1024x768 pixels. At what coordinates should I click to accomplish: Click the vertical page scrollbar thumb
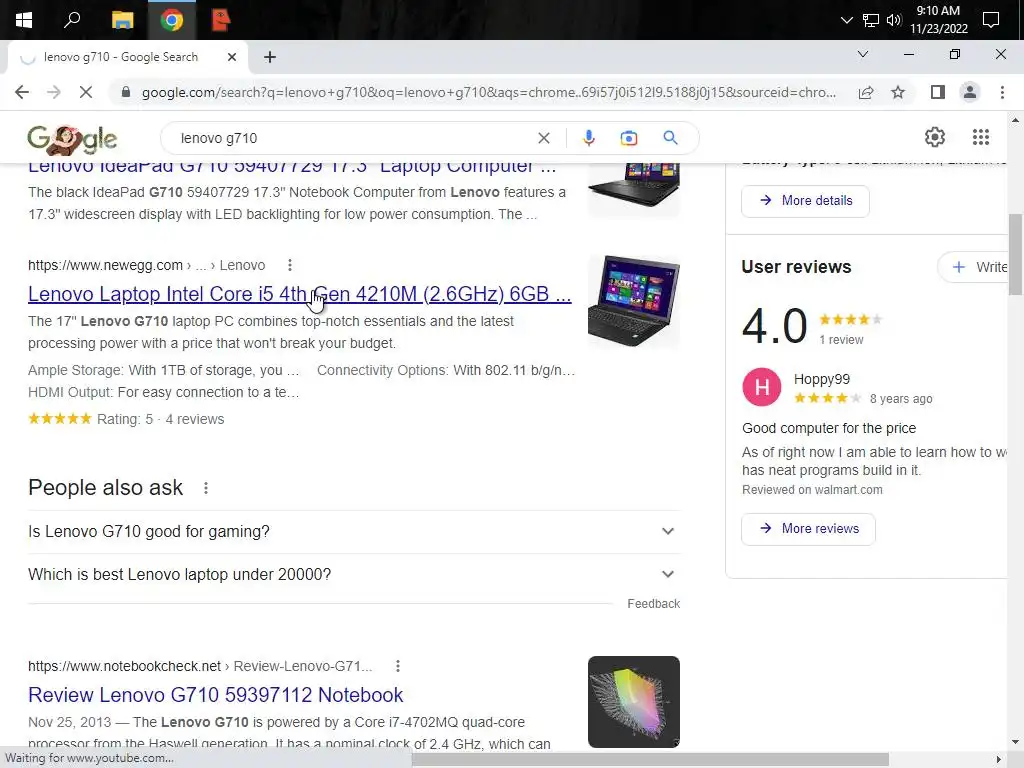(1015, 255)
